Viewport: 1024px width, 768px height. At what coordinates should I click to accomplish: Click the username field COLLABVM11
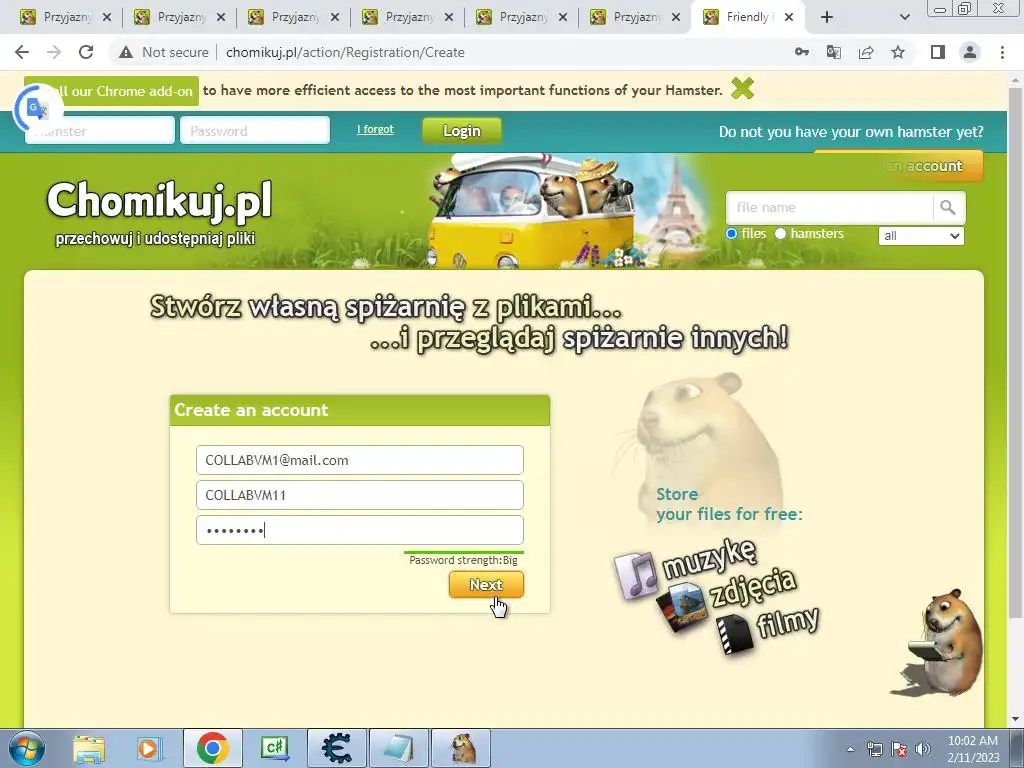(x=360, y=495)
